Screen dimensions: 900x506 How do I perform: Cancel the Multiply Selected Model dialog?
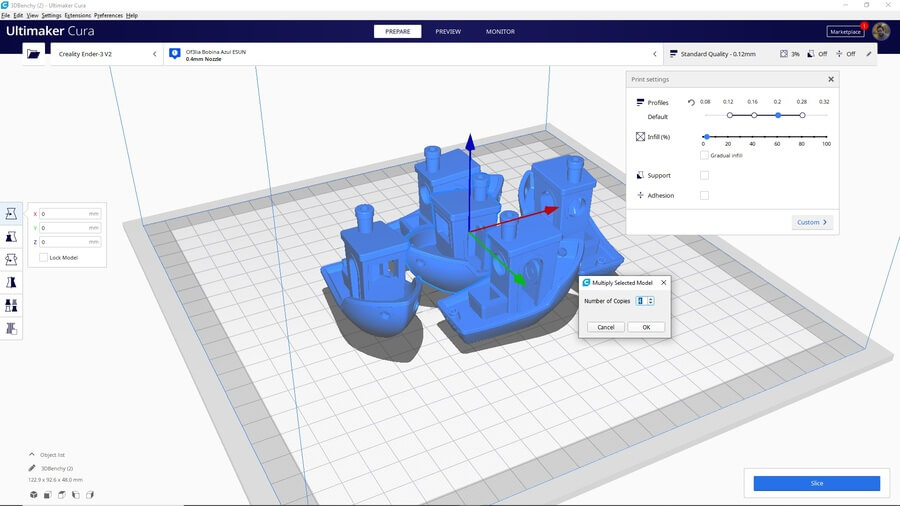pyautogui.click(x=606, y=327)
